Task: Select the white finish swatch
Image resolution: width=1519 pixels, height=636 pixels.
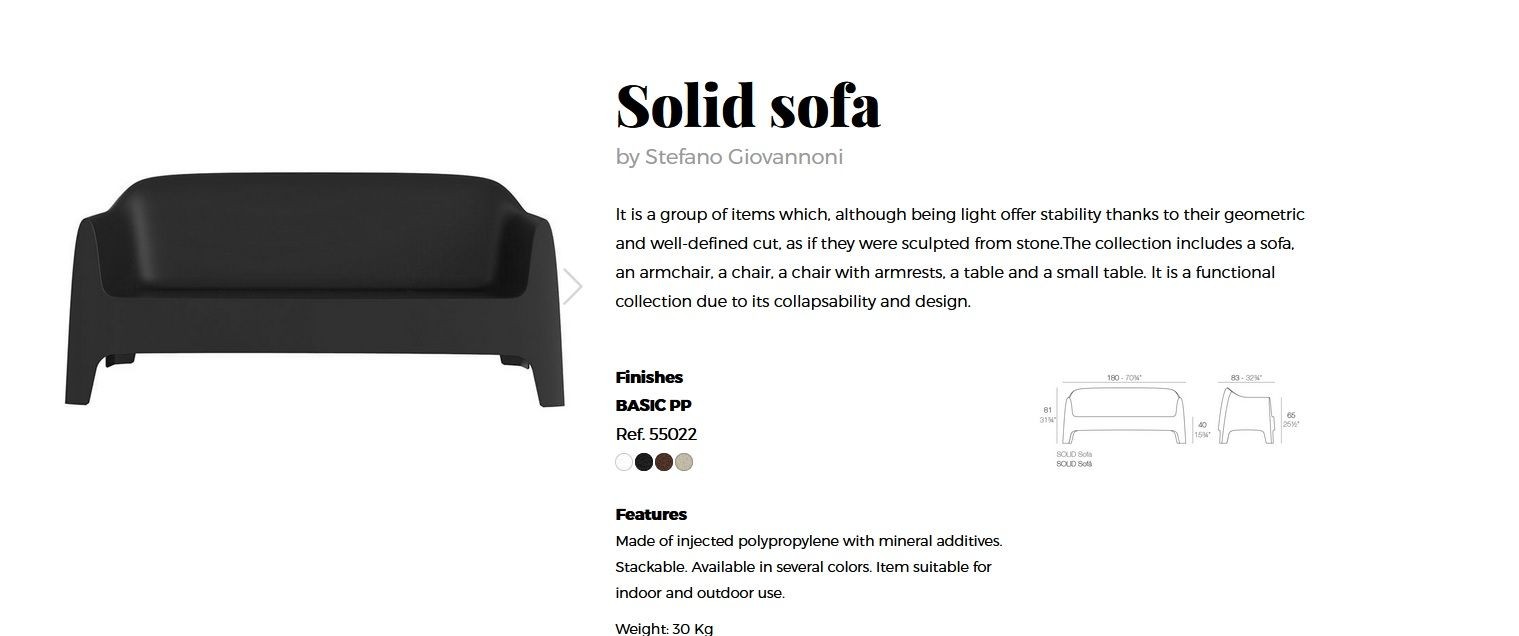Action: [x=624, y=462]
